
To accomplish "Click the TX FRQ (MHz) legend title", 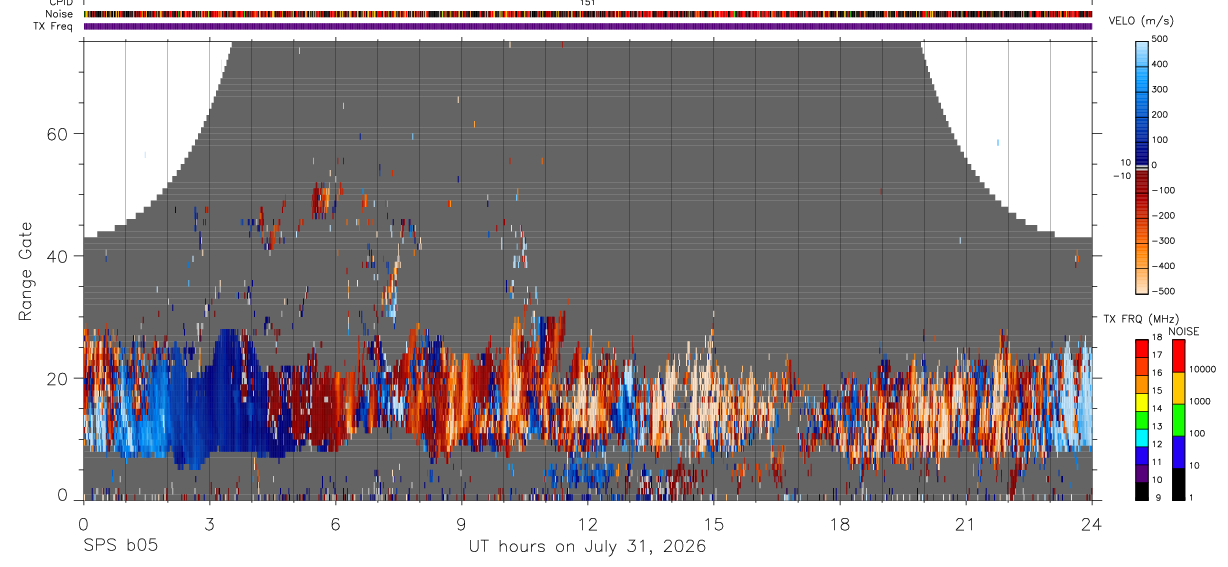I will pos(1137,319).
